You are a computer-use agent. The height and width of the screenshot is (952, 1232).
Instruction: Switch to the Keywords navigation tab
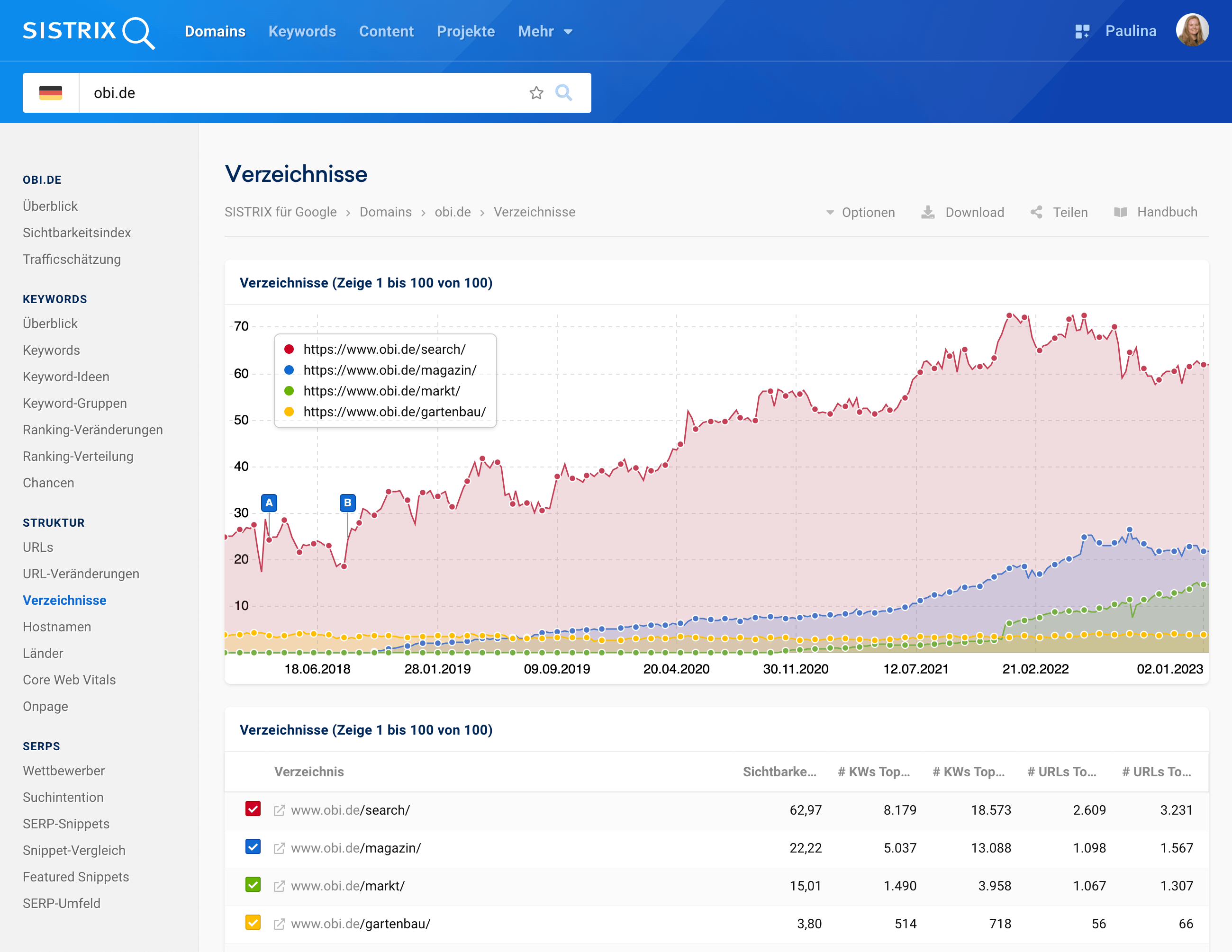pos(302,32)
